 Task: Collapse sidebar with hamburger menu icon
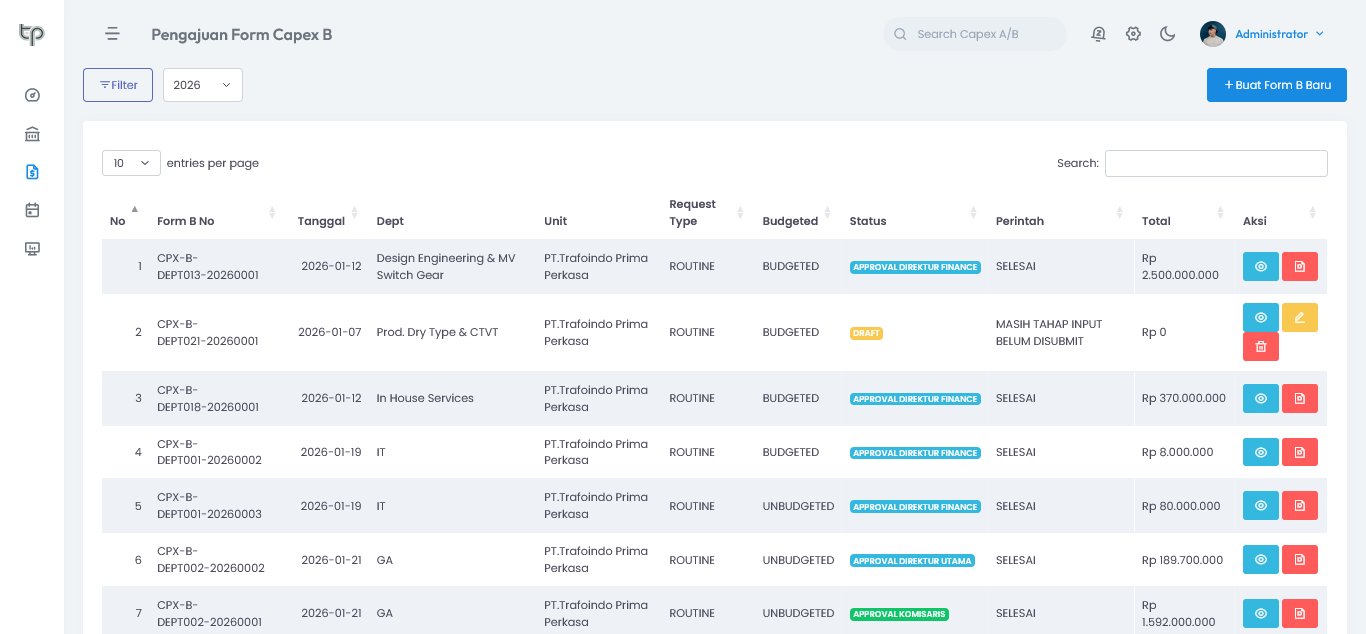coord(112,34)
